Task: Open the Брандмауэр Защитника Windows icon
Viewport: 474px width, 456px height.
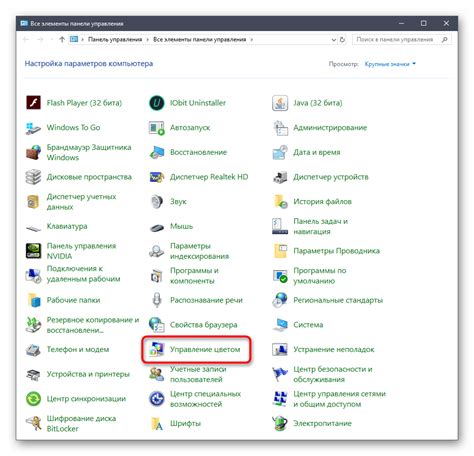Action: coord(33,152)
